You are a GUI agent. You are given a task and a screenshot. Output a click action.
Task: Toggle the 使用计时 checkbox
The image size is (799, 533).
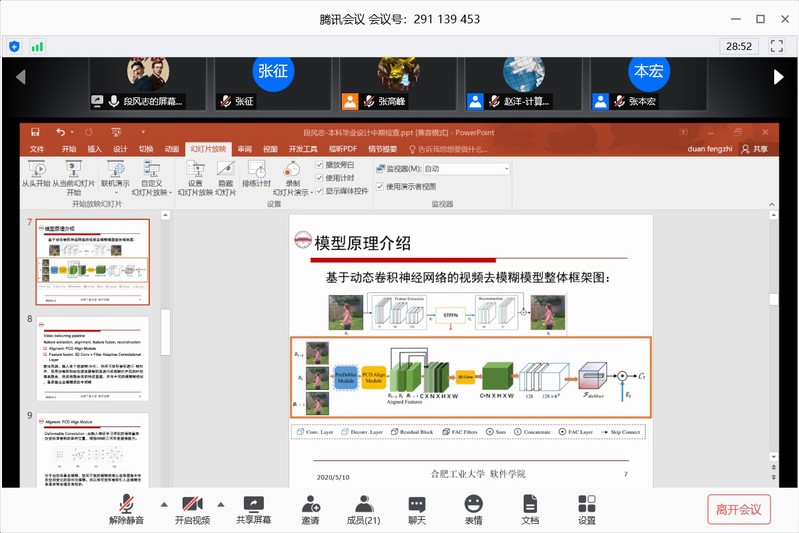321,177
